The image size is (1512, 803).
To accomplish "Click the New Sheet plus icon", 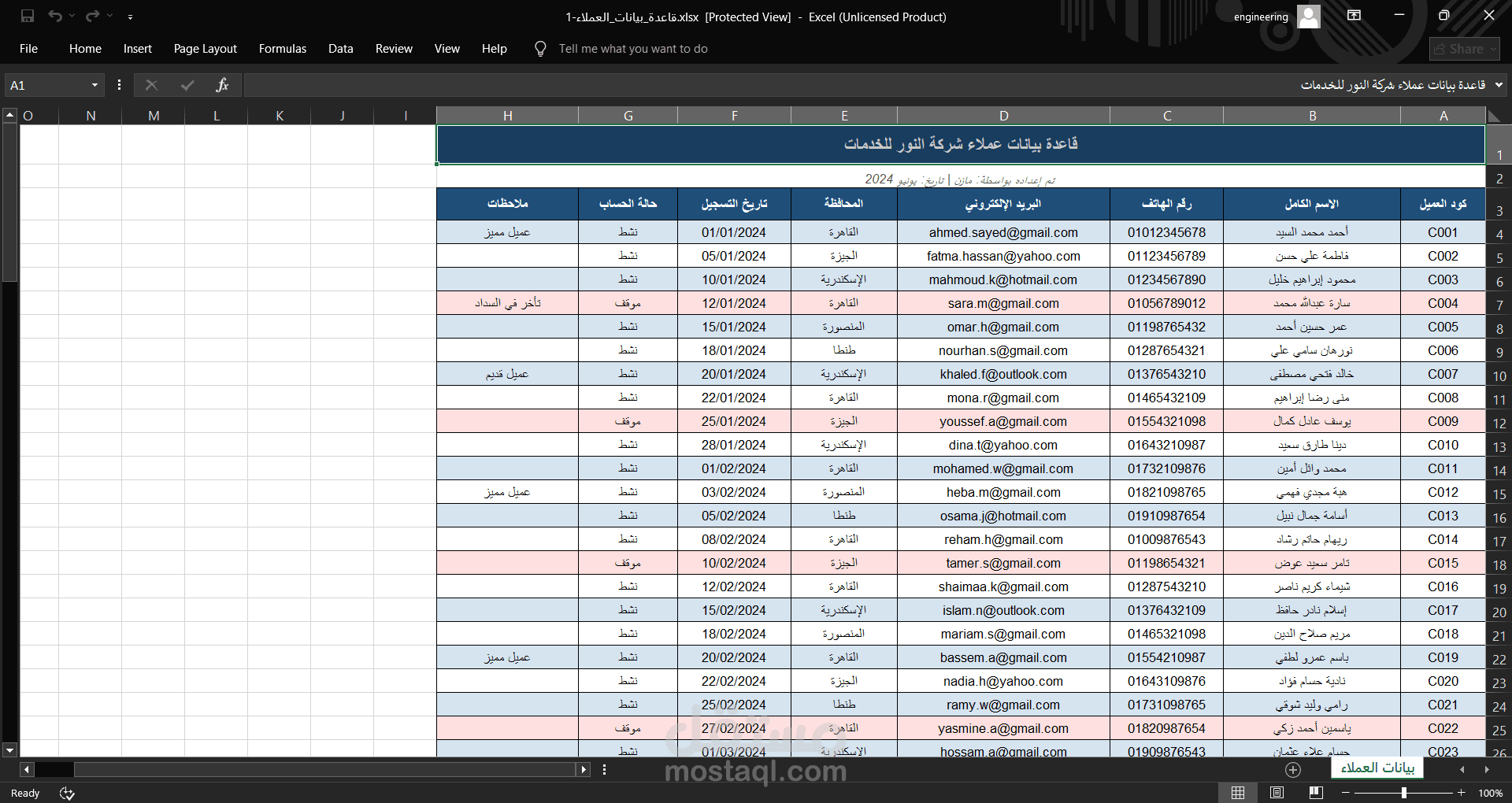I will (1293, 769).
